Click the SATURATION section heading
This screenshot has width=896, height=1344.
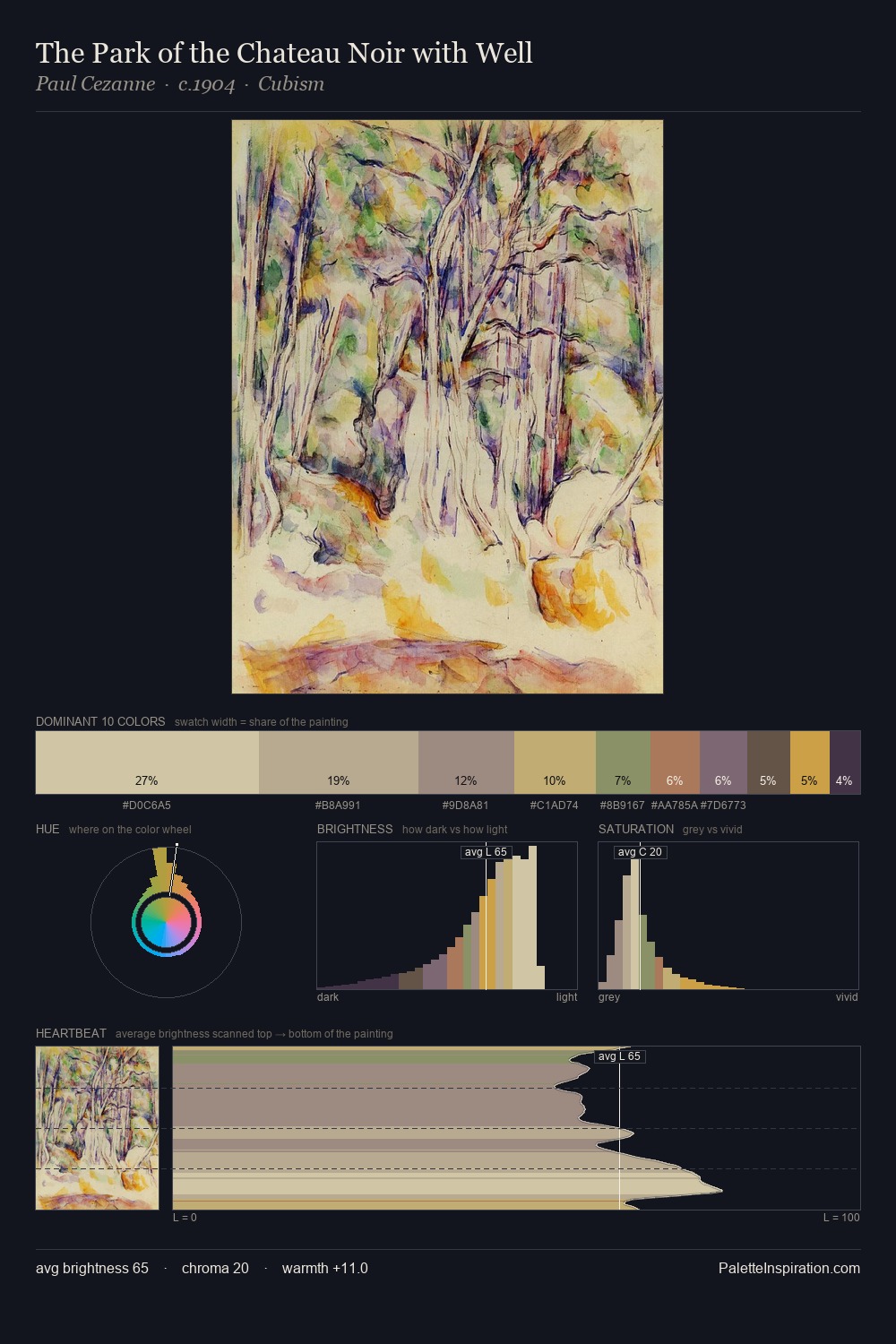coord(636,829)
